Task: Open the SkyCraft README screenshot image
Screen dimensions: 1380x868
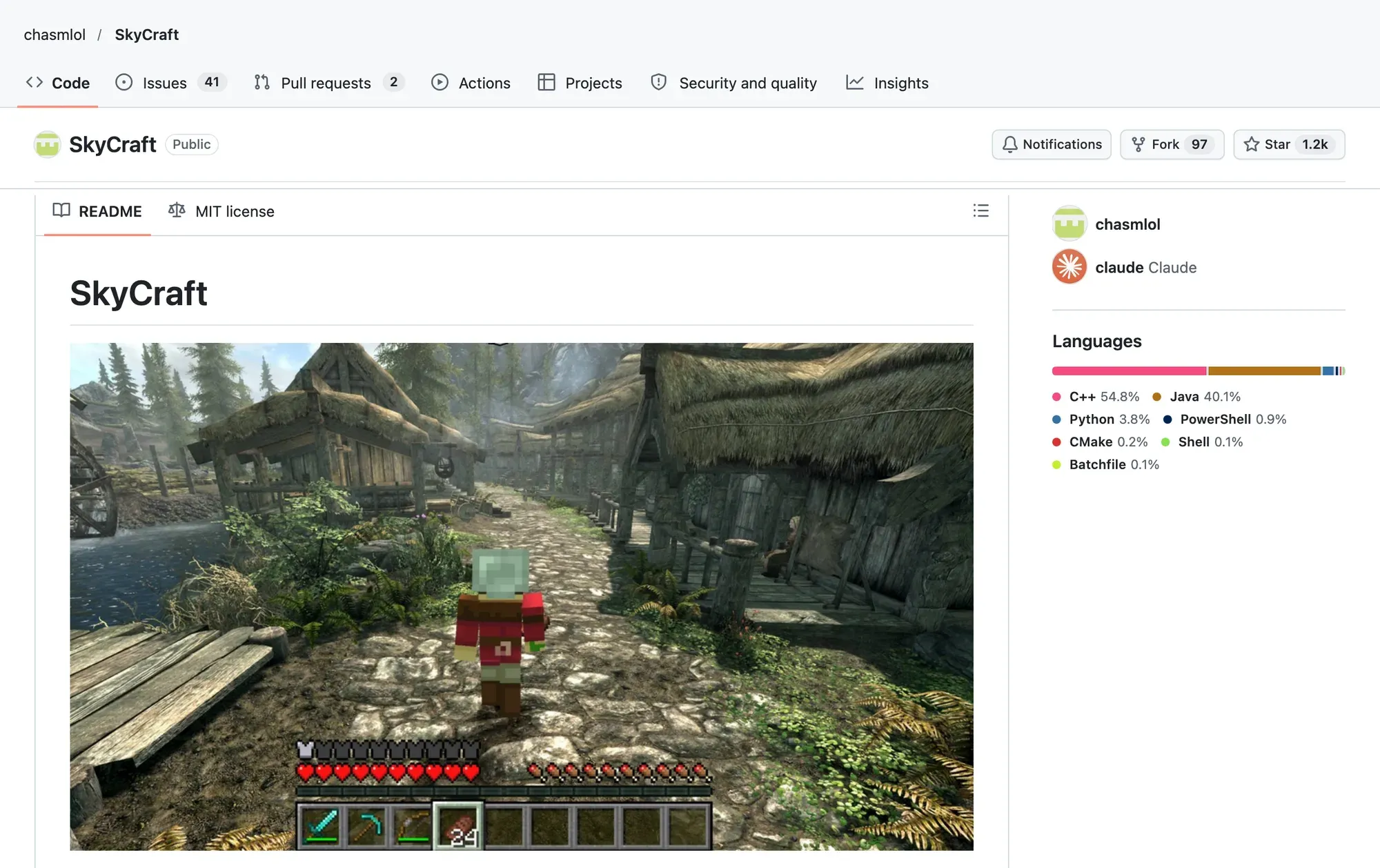Action: (522, 596)
